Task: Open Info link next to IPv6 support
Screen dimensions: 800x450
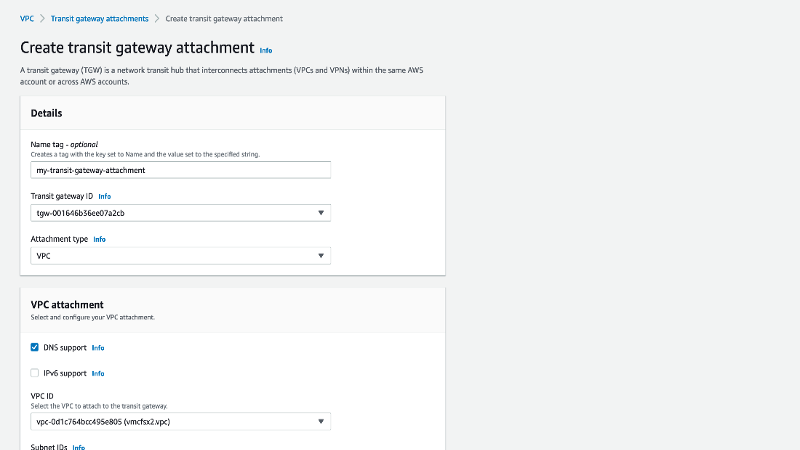Action: 98,373
